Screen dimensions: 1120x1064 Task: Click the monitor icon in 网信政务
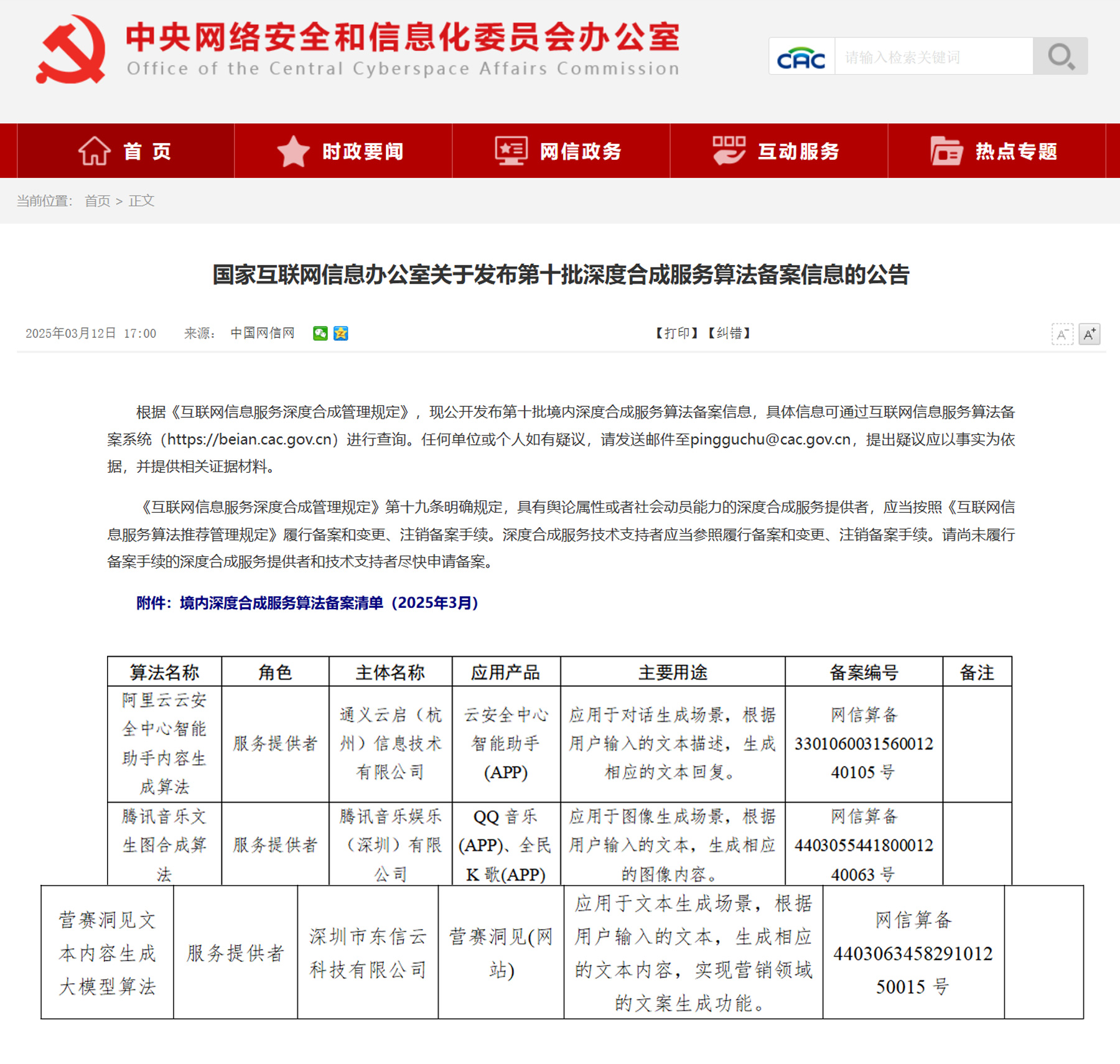point(511,151)
